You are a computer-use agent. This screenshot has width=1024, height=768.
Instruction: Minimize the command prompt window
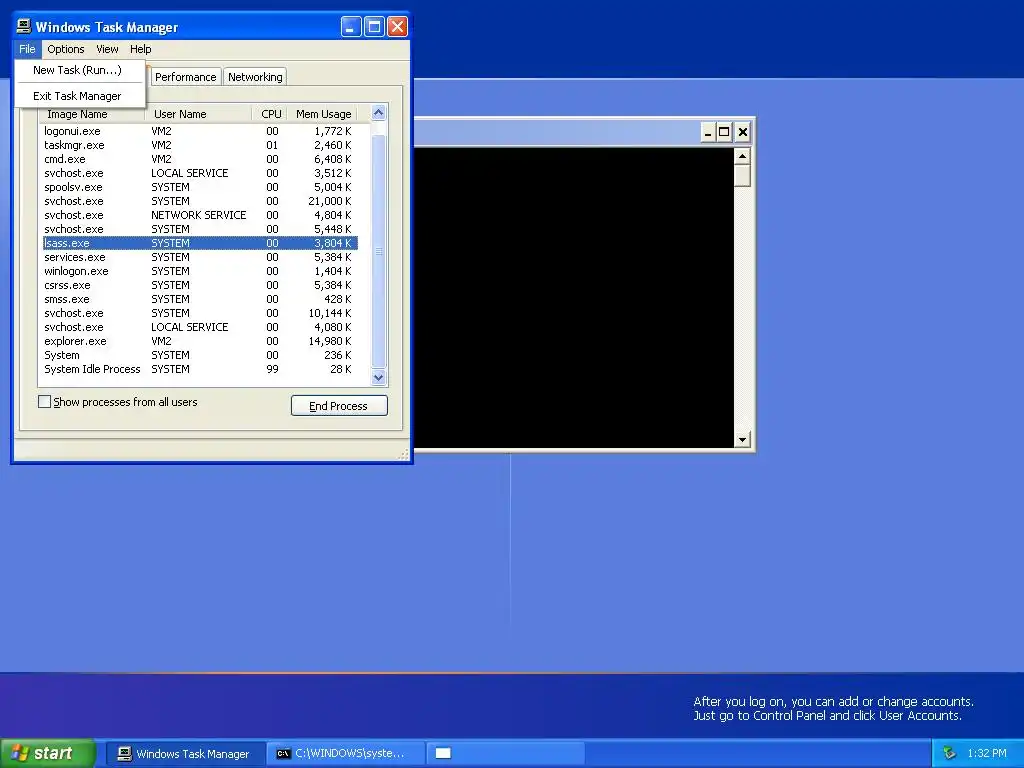click(x=707, y=133)
